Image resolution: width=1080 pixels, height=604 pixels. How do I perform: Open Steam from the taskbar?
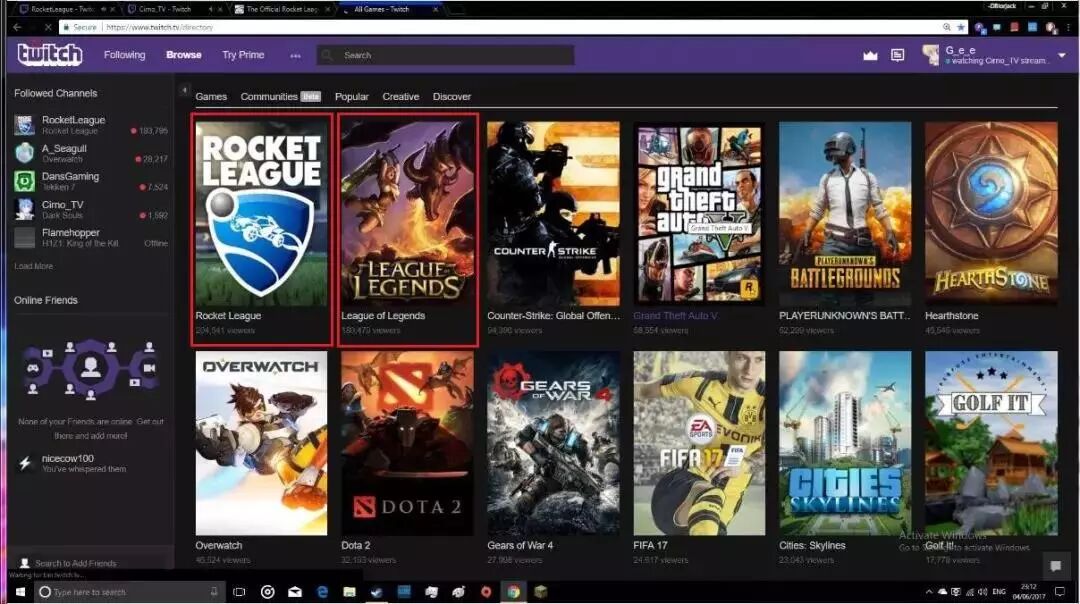(376, 592)
